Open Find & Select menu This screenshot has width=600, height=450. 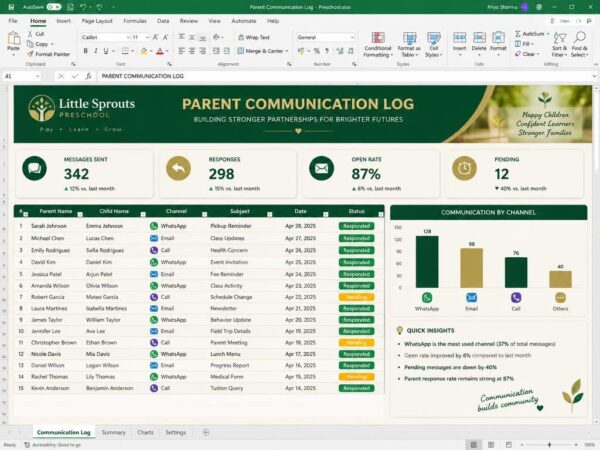[579, 44]
